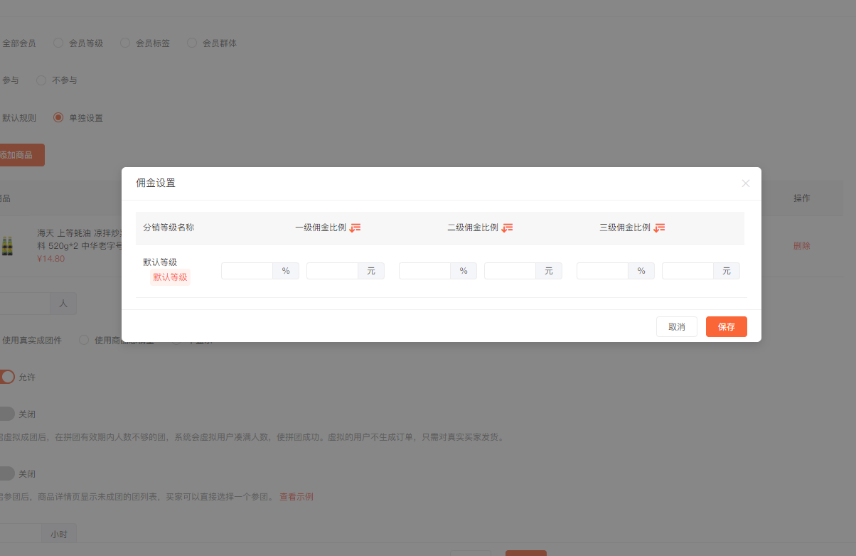Toggle the 允许 switch
856x556 pixels.
[x=7, y=377]
